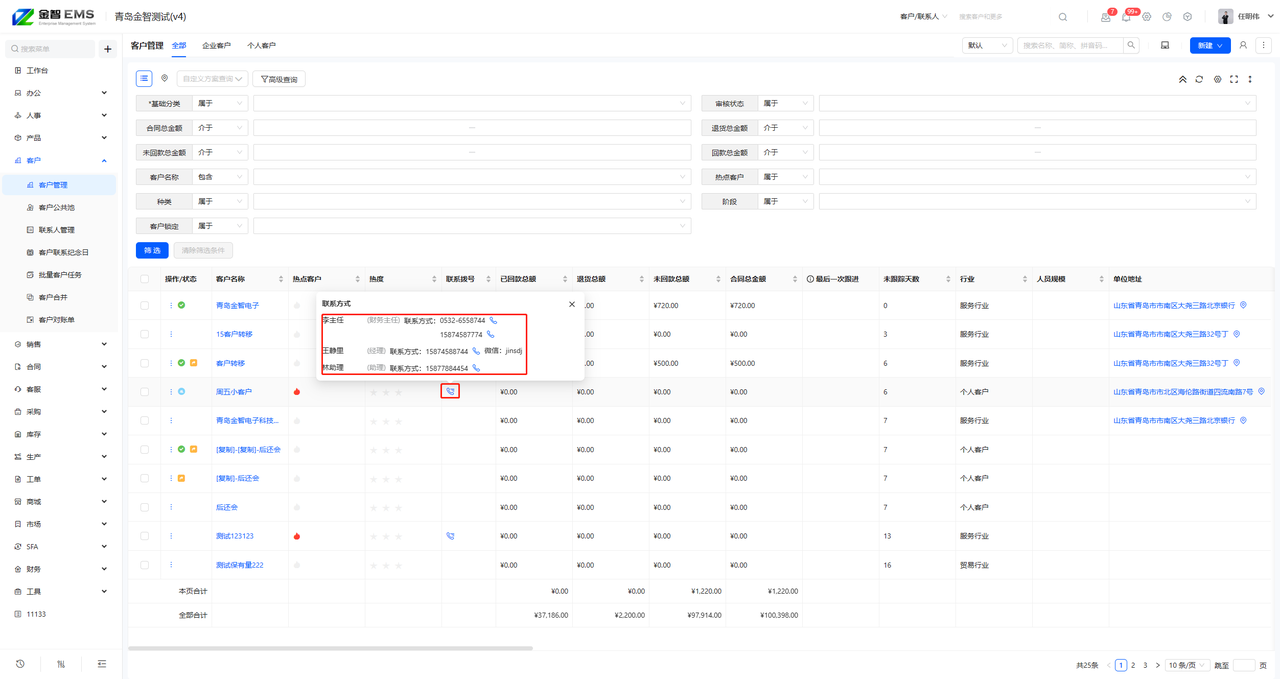1280x679 pixels.
Task: Open the 默认 dropdown near search box
Action: tap(987, 45)
